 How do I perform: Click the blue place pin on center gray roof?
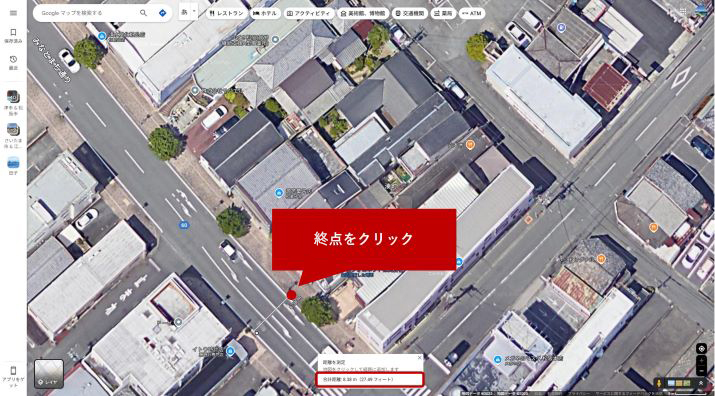(x=279, y=193)
